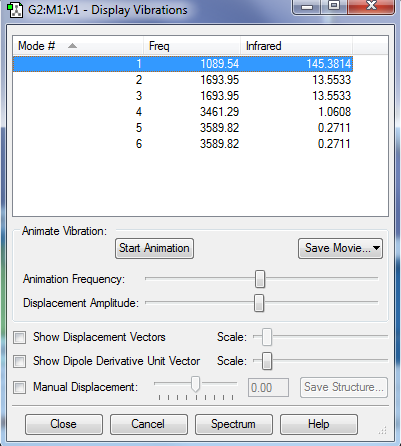Click the Displacement Amplitude slider handle
The height and width of the screenshot is (446, 401).
click(259, 303)
